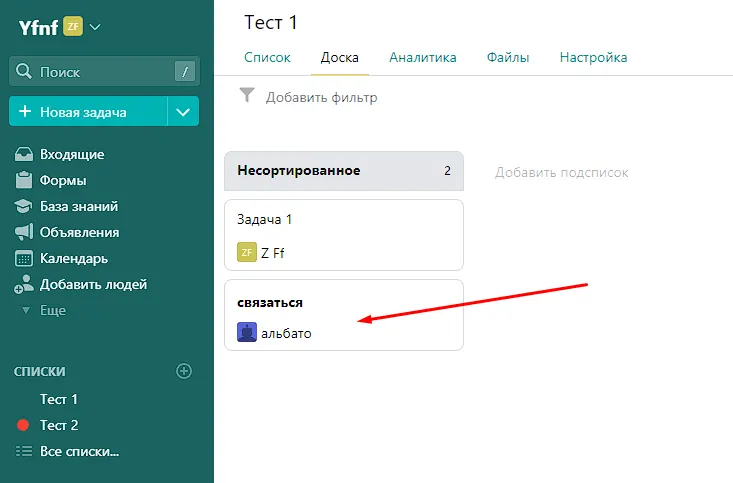This screenshot has height=483, width=733.
Task: Go to the Настройка tab
Action: (593, 58)
